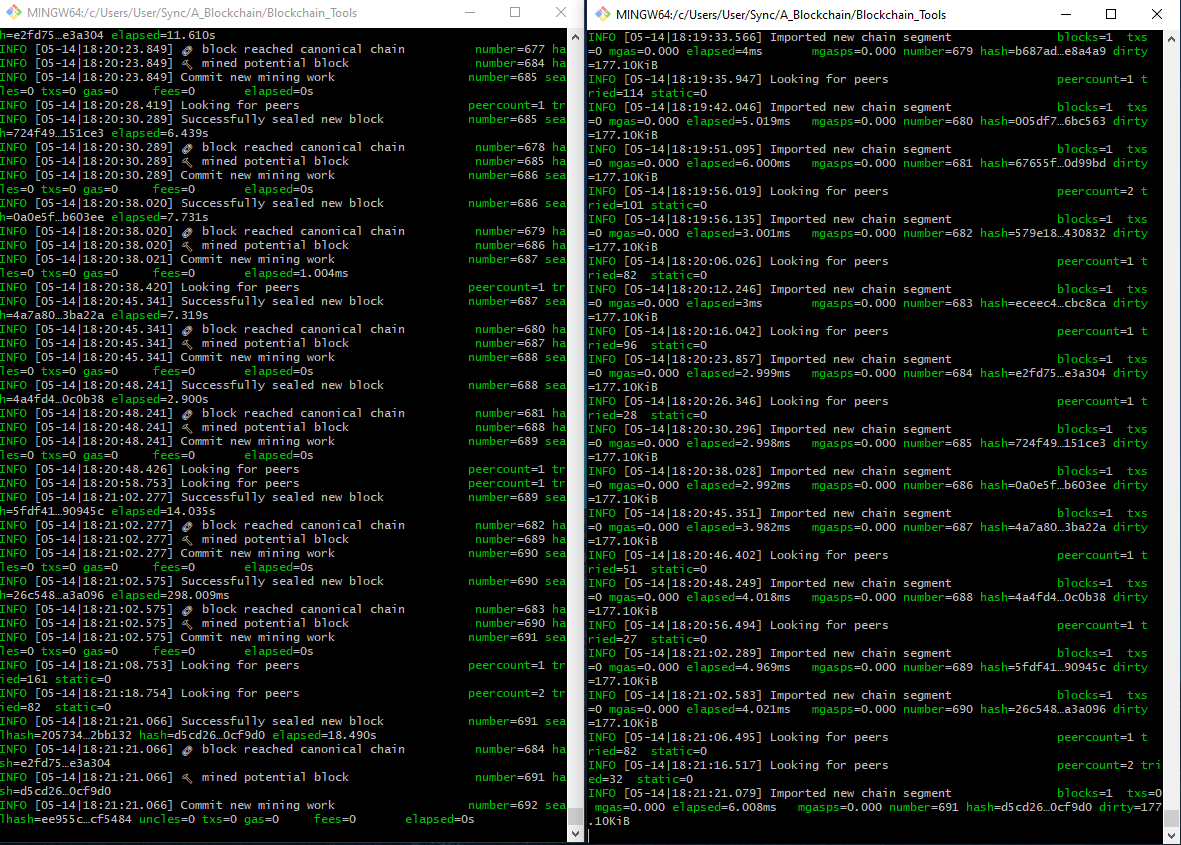Viewport: 1181px width, 845px height.
Task: Click 'peercount=2' in left terminal
Action: coord(506,693)
